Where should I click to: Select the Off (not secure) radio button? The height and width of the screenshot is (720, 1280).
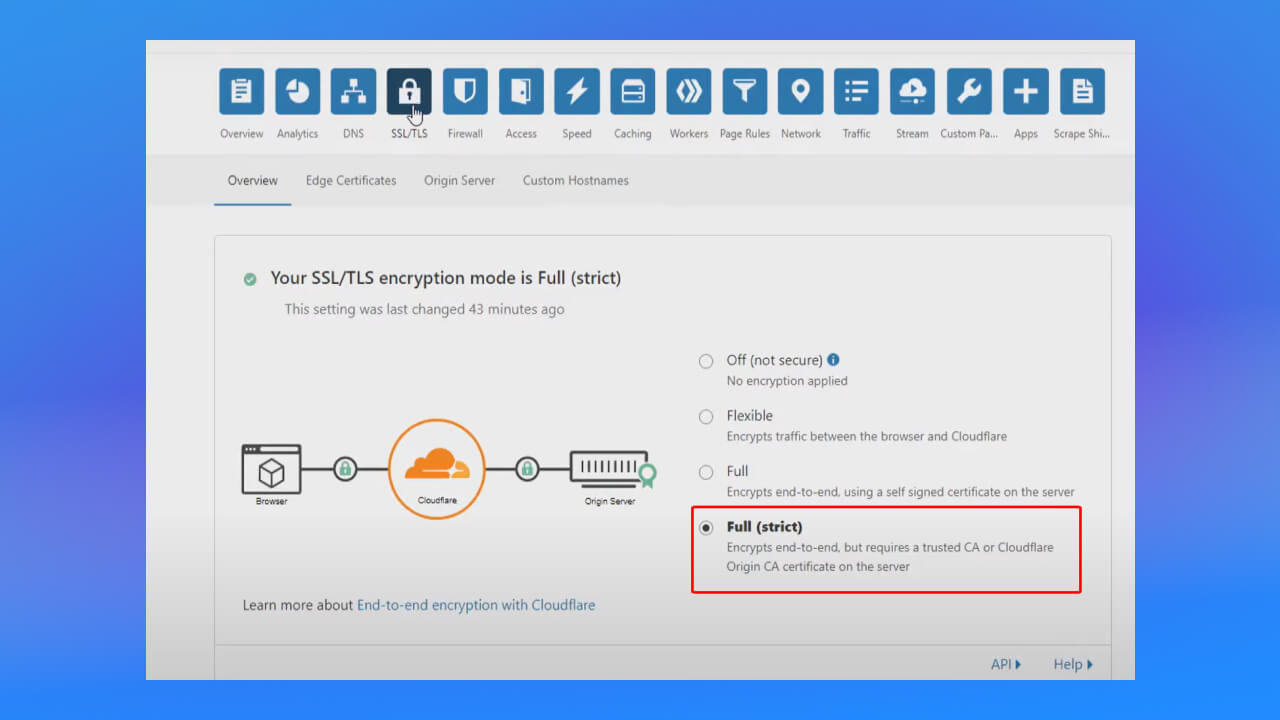(x=706, y=361)
